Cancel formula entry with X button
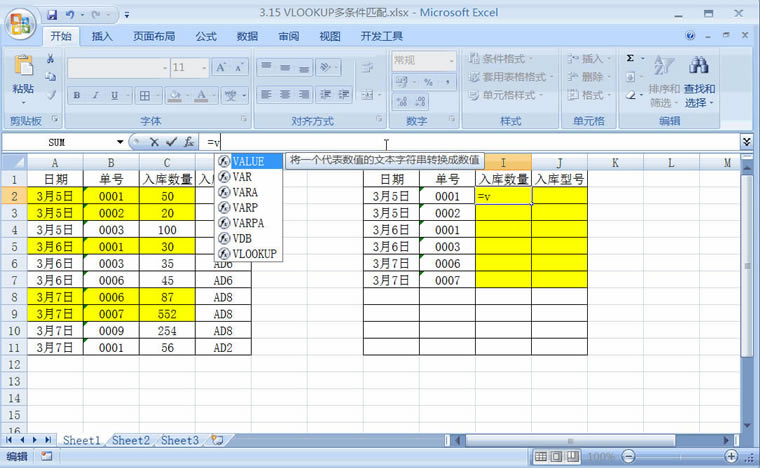This screenshot has height=468, width=760. (x=154, y=142)
